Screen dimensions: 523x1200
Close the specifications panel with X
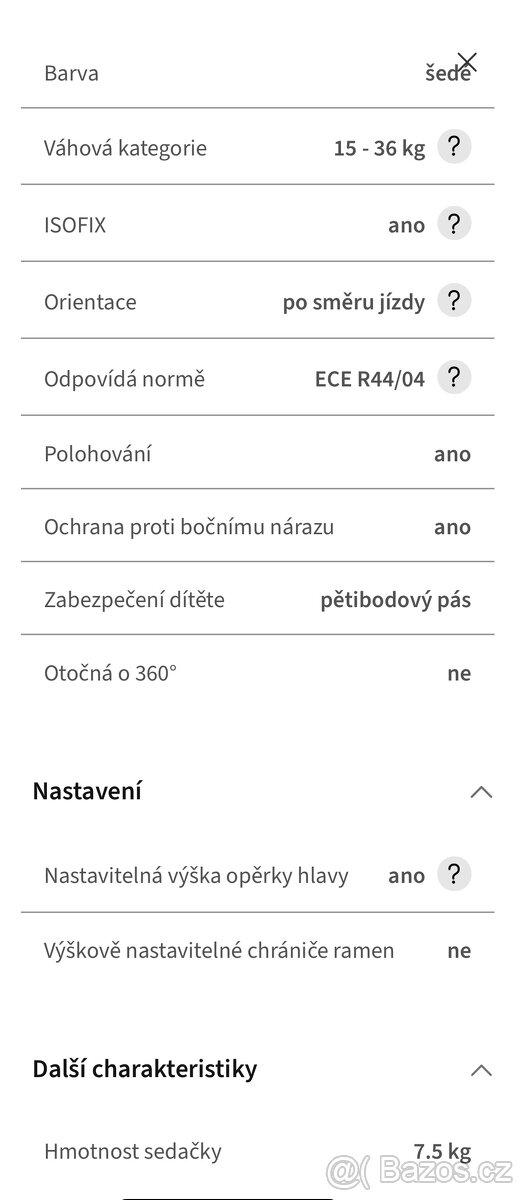pos(467,62)
